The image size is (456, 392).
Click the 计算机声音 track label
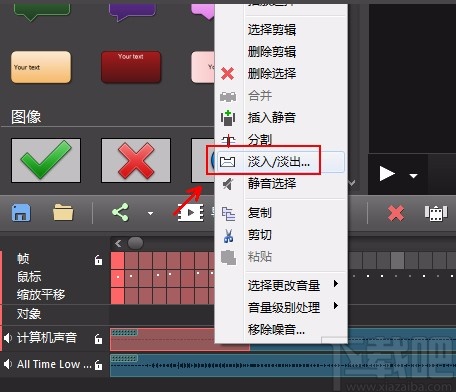[47, 338]
